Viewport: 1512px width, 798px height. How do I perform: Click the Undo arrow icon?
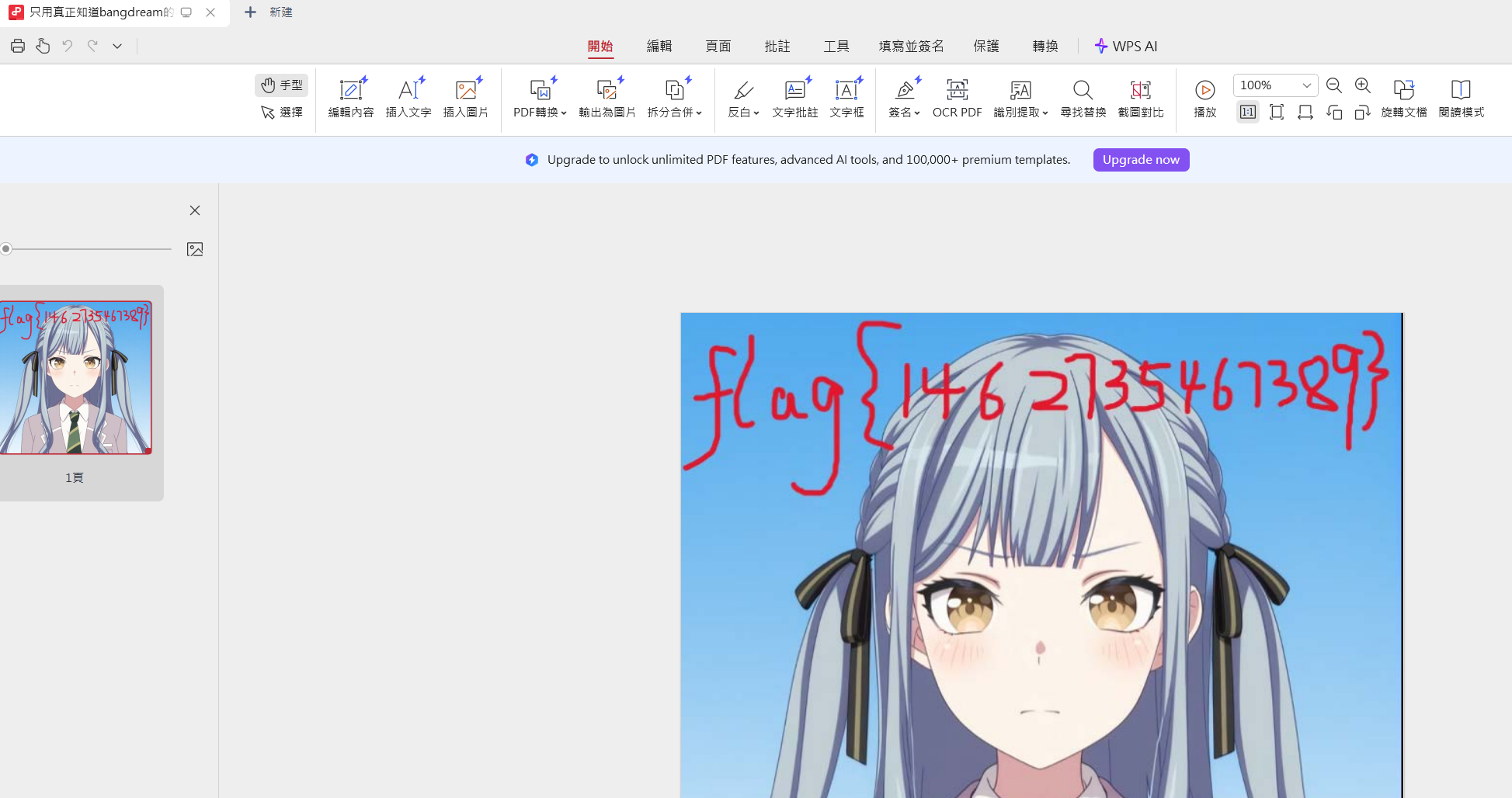[68, 46]
